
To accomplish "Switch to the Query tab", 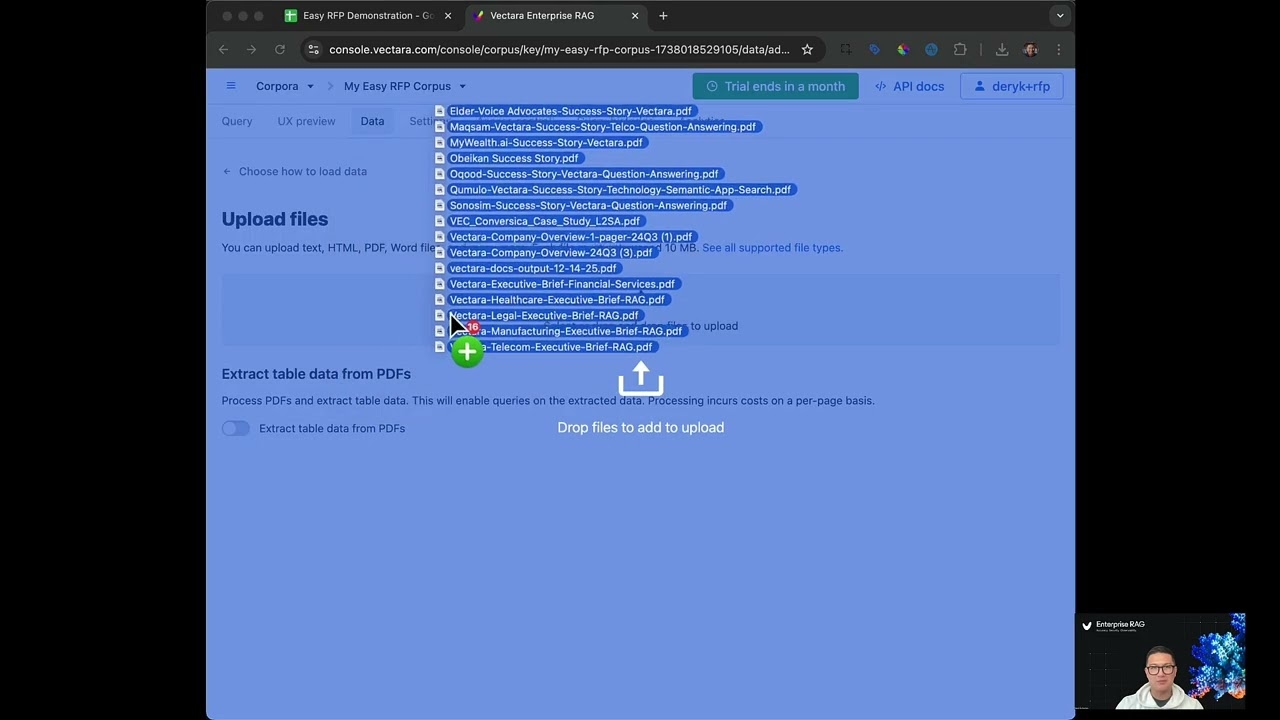I will pos(237,121).
